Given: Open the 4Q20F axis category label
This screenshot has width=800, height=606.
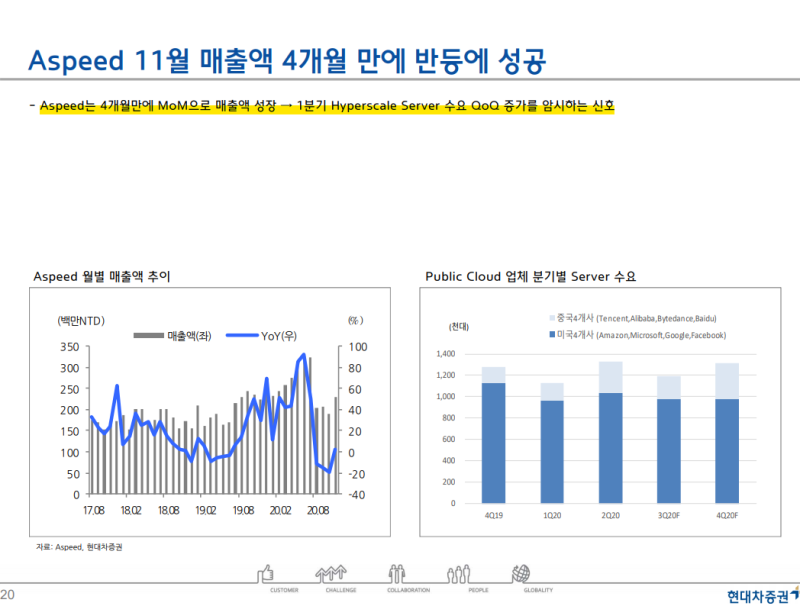Looking at the screenshot, I should point(729,516).
